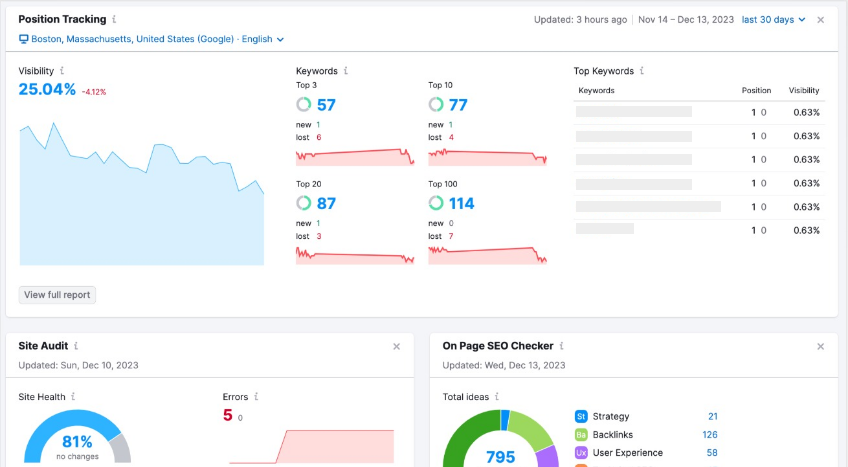Click info icon next to Position Tracking

pos(114,19)
